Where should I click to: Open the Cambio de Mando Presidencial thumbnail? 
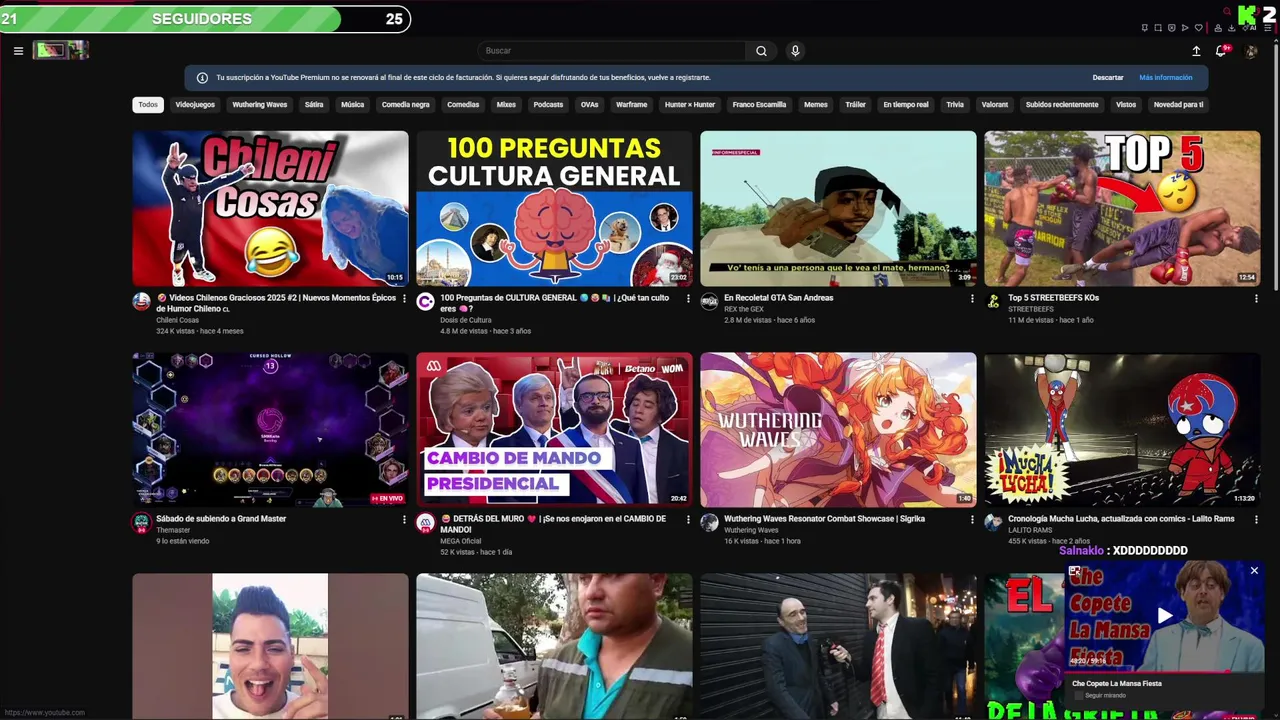pyautogui.click(x=554, y=430)
